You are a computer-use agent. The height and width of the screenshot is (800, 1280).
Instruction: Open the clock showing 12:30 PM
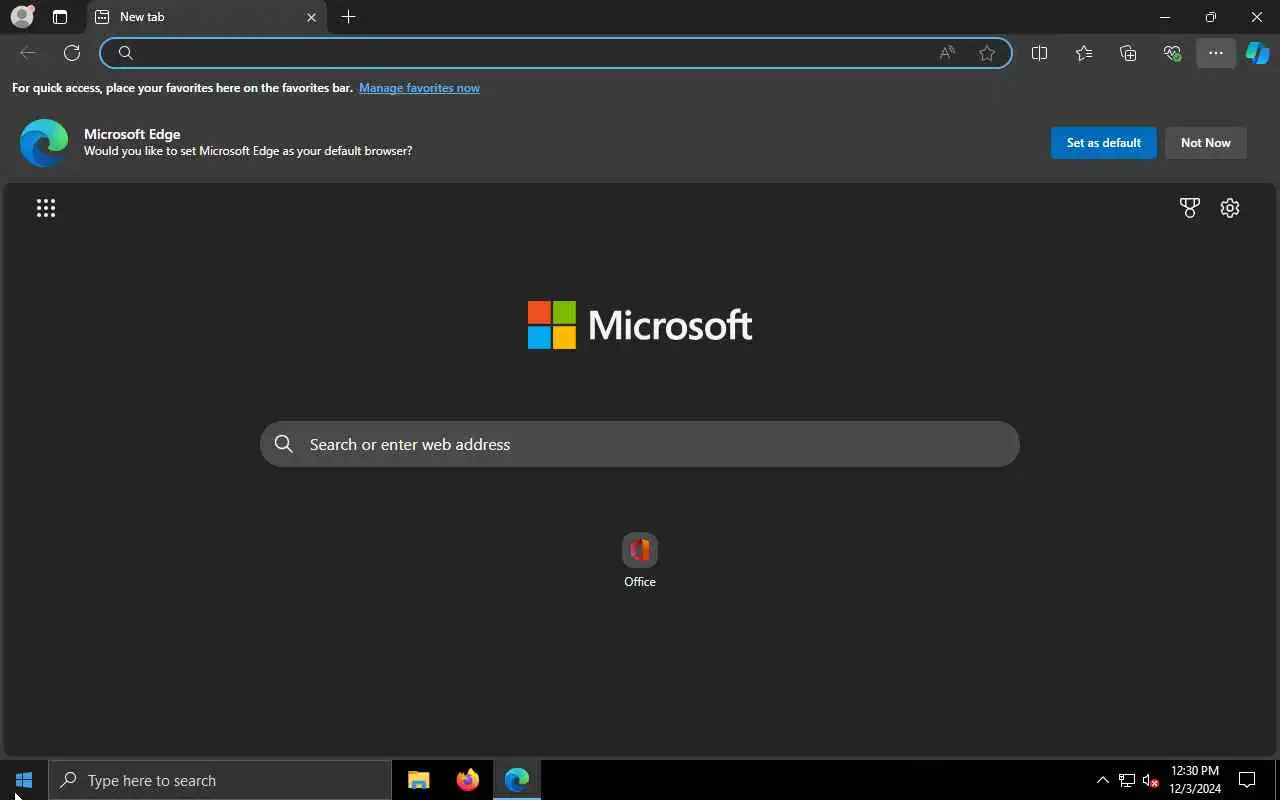[x=1195, y=780]
